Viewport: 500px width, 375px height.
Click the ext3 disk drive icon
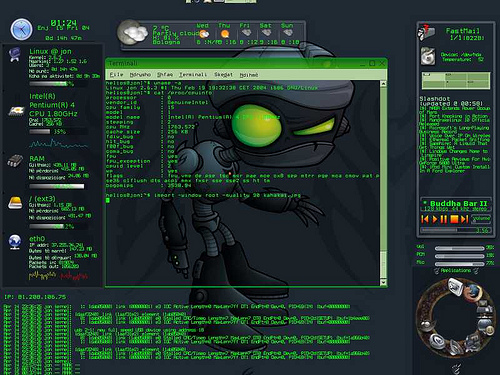tap(15, 203)
